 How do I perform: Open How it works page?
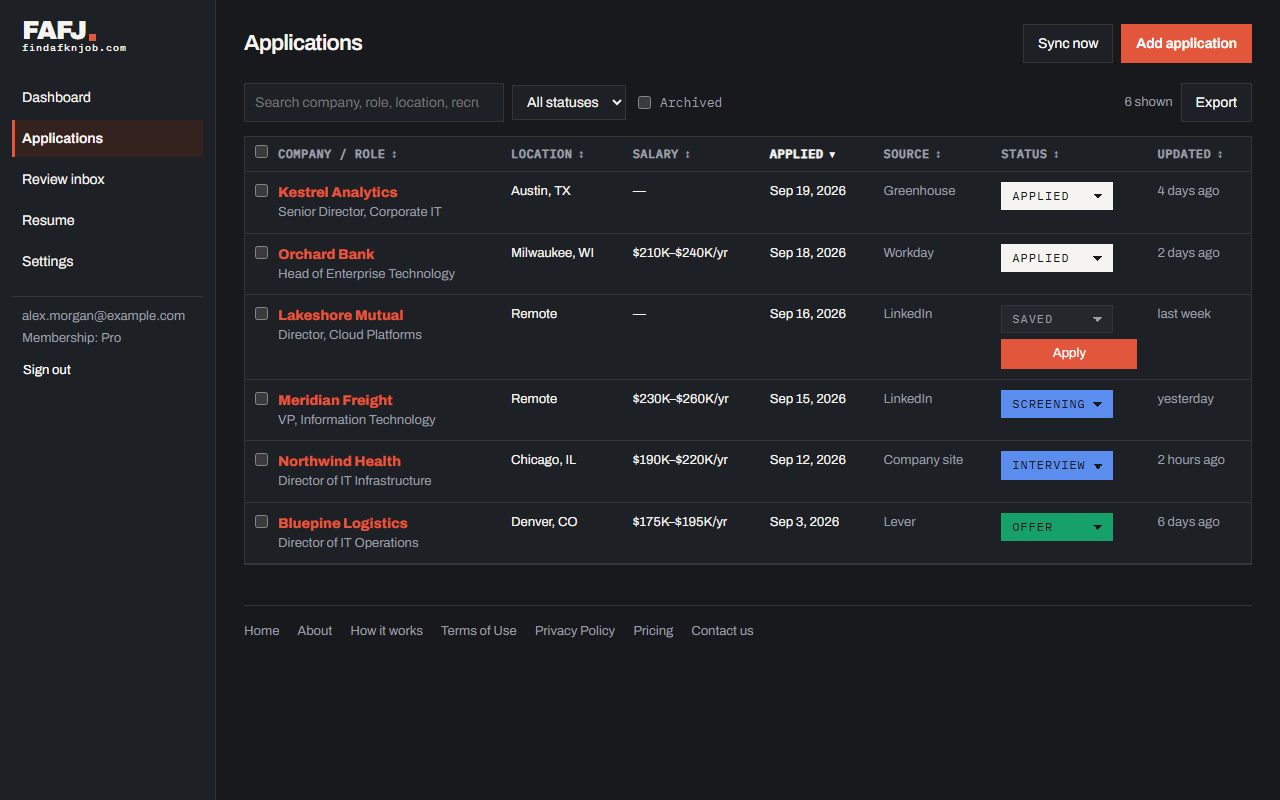point(386,631)
